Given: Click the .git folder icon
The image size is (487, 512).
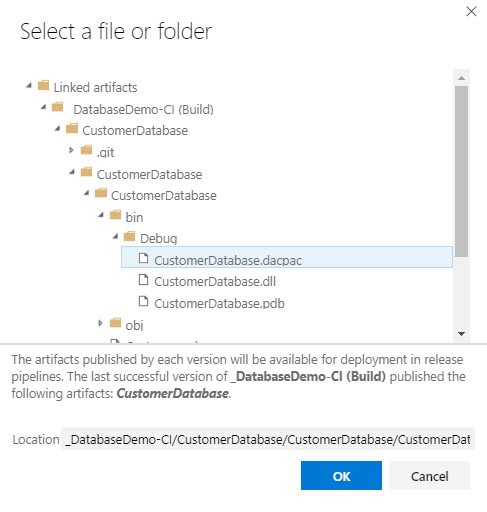Looking at the screenshot, I should point(87,150).
